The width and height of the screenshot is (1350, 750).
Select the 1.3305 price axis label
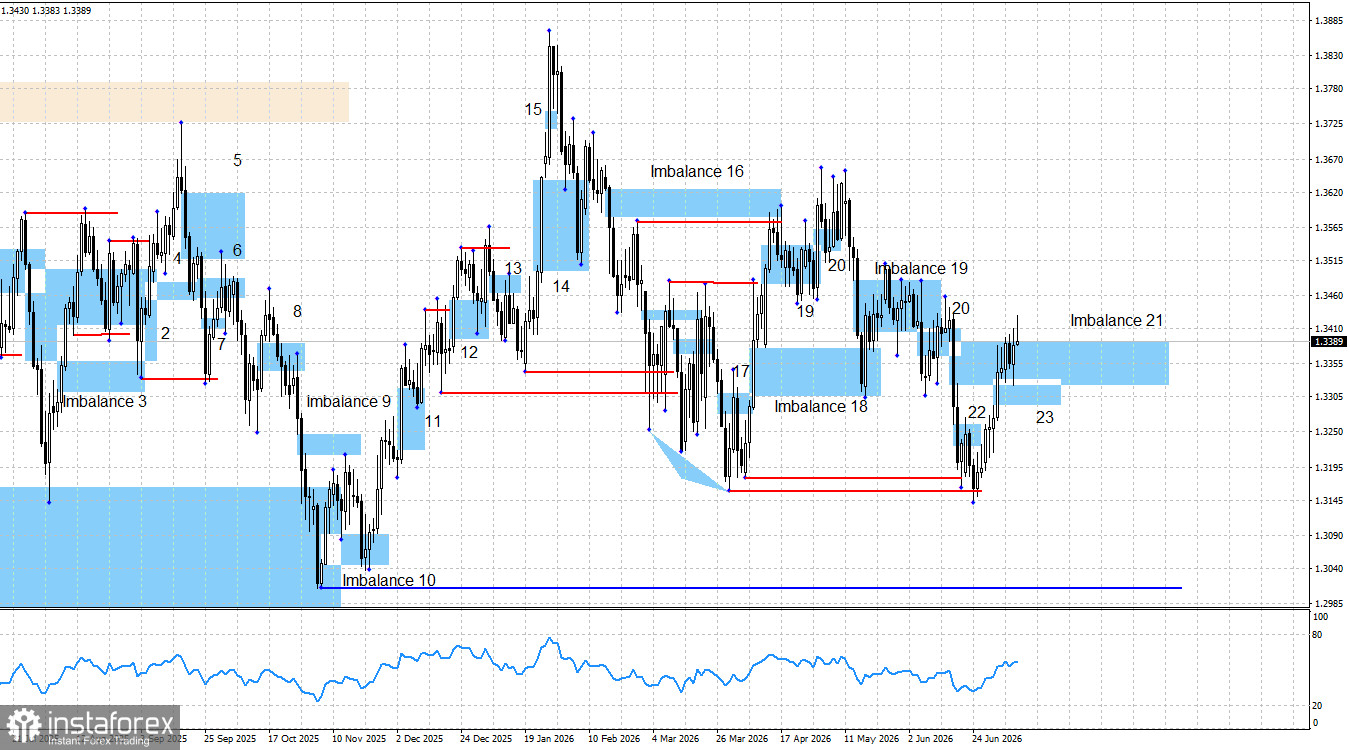(1328, 396)
